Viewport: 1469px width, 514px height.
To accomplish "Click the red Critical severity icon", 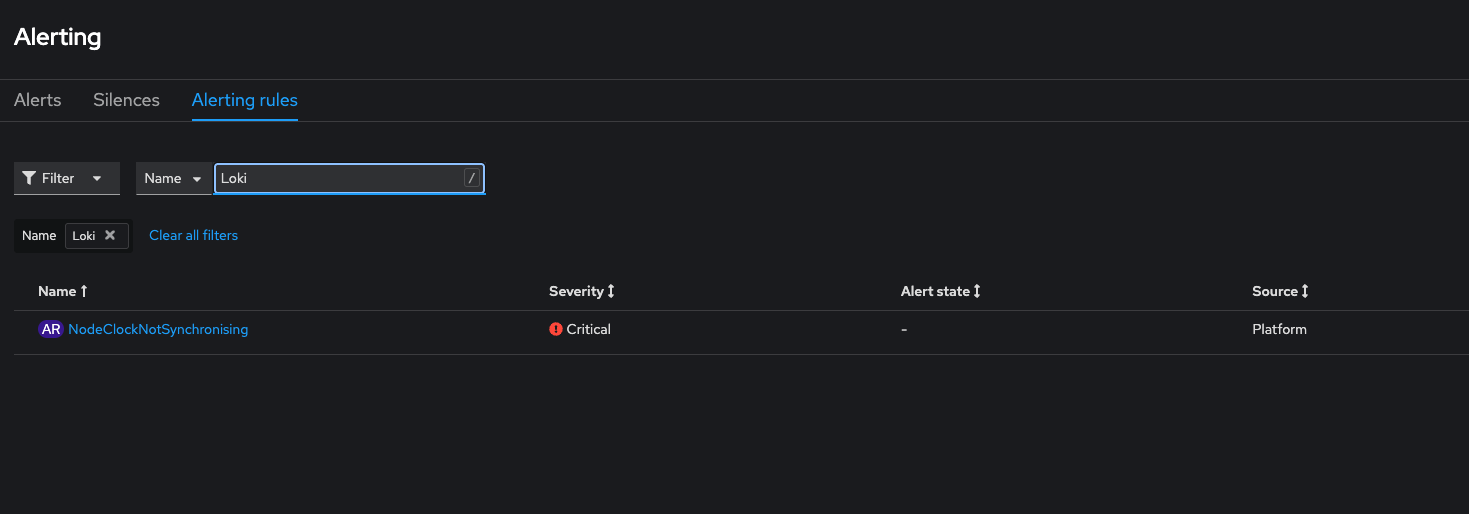I will (x=556, y=329).
